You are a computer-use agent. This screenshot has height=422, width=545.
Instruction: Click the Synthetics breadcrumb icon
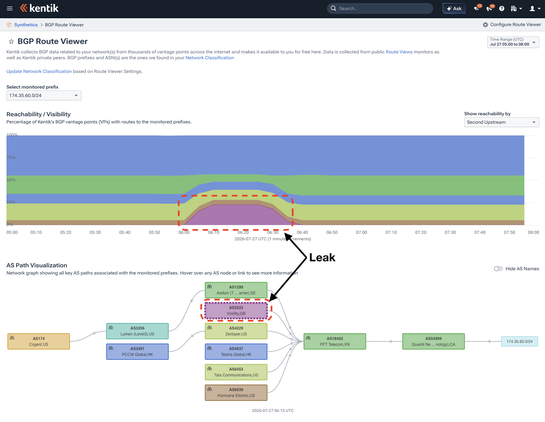point(9,25)
